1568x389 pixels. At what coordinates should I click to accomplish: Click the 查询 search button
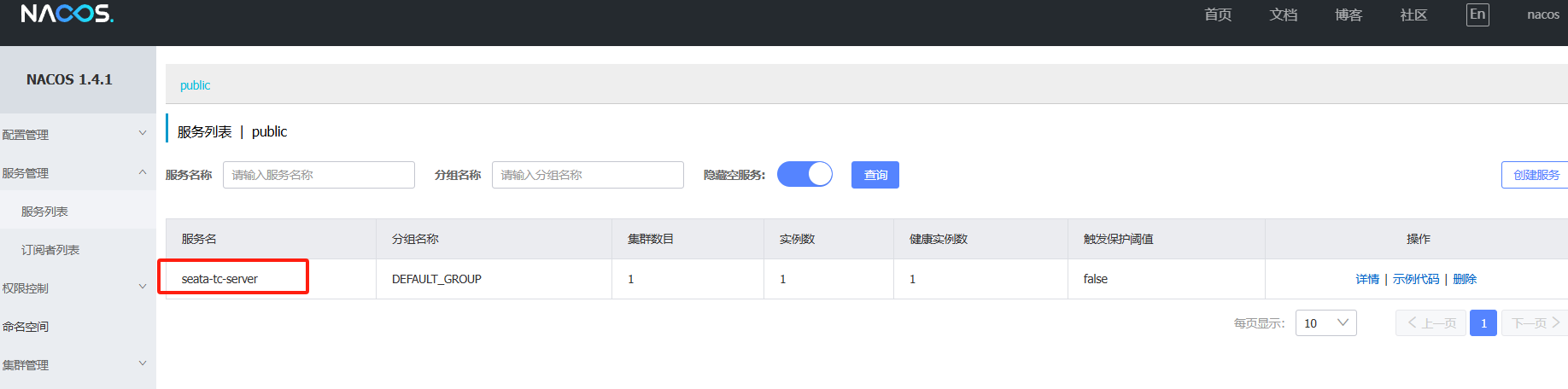(x=875, y=175)
